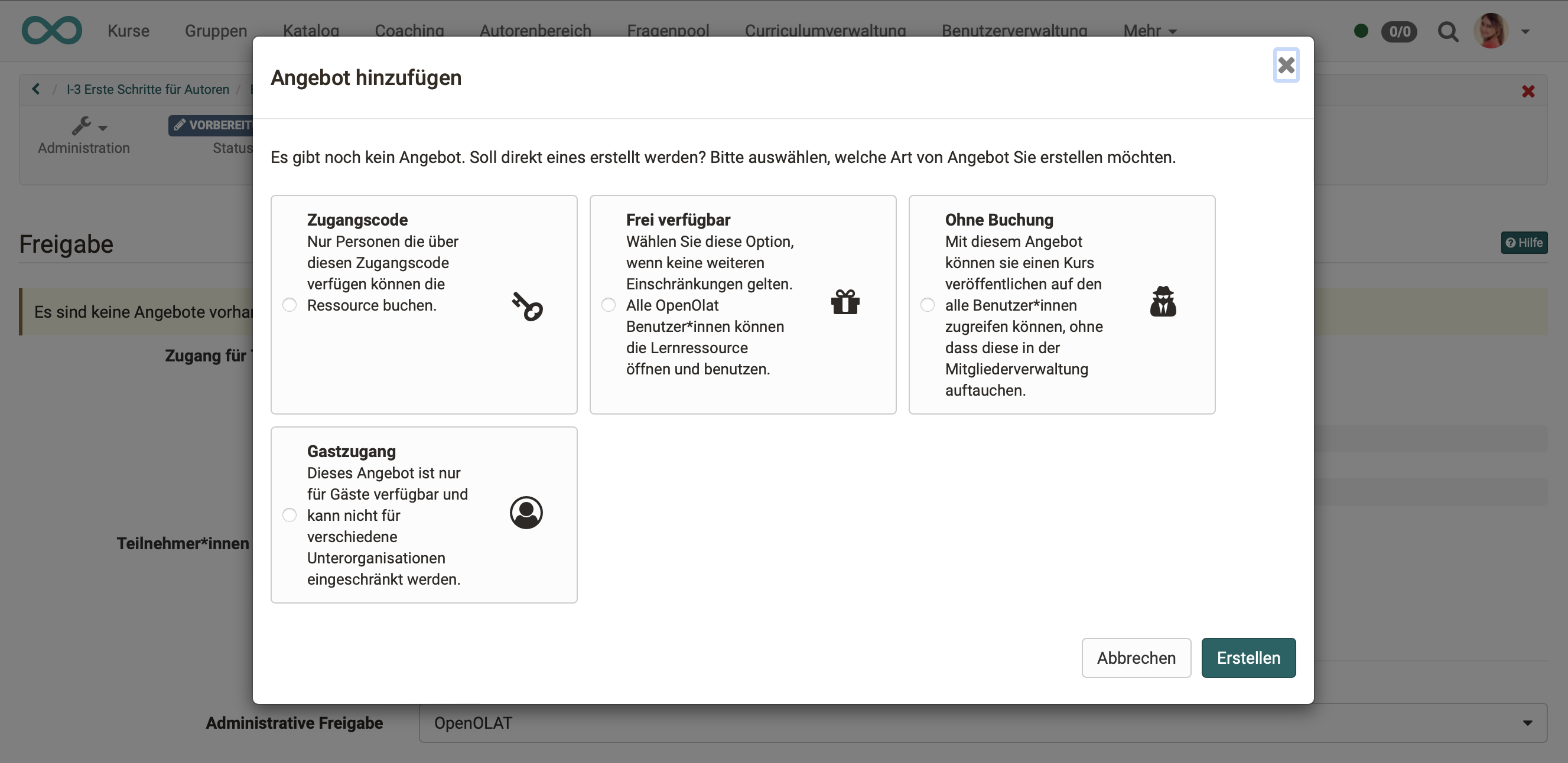The height and width of the screenshot is (763, 1568).
Task: Expand the Administrative Freigabe dropdown
Action: (1527, 722)
